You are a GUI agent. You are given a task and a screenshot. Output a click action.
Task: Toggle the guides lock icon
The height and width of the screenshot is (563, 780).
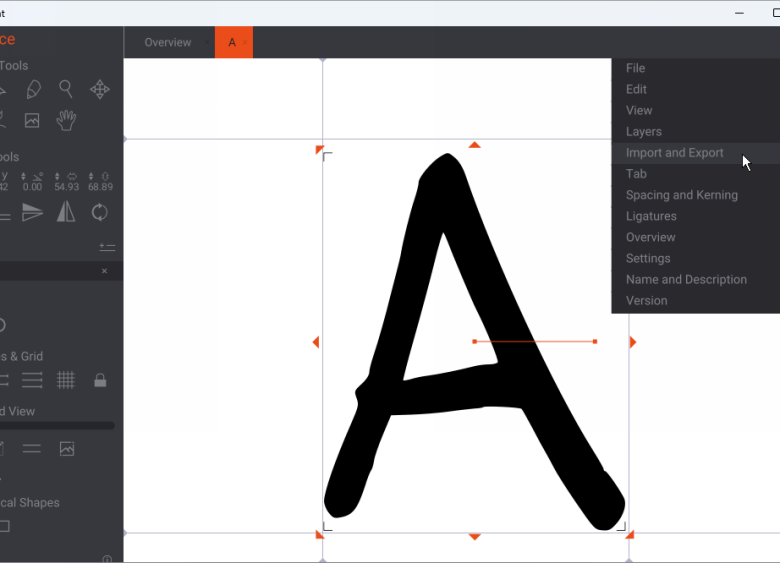[x=100, y=380]
